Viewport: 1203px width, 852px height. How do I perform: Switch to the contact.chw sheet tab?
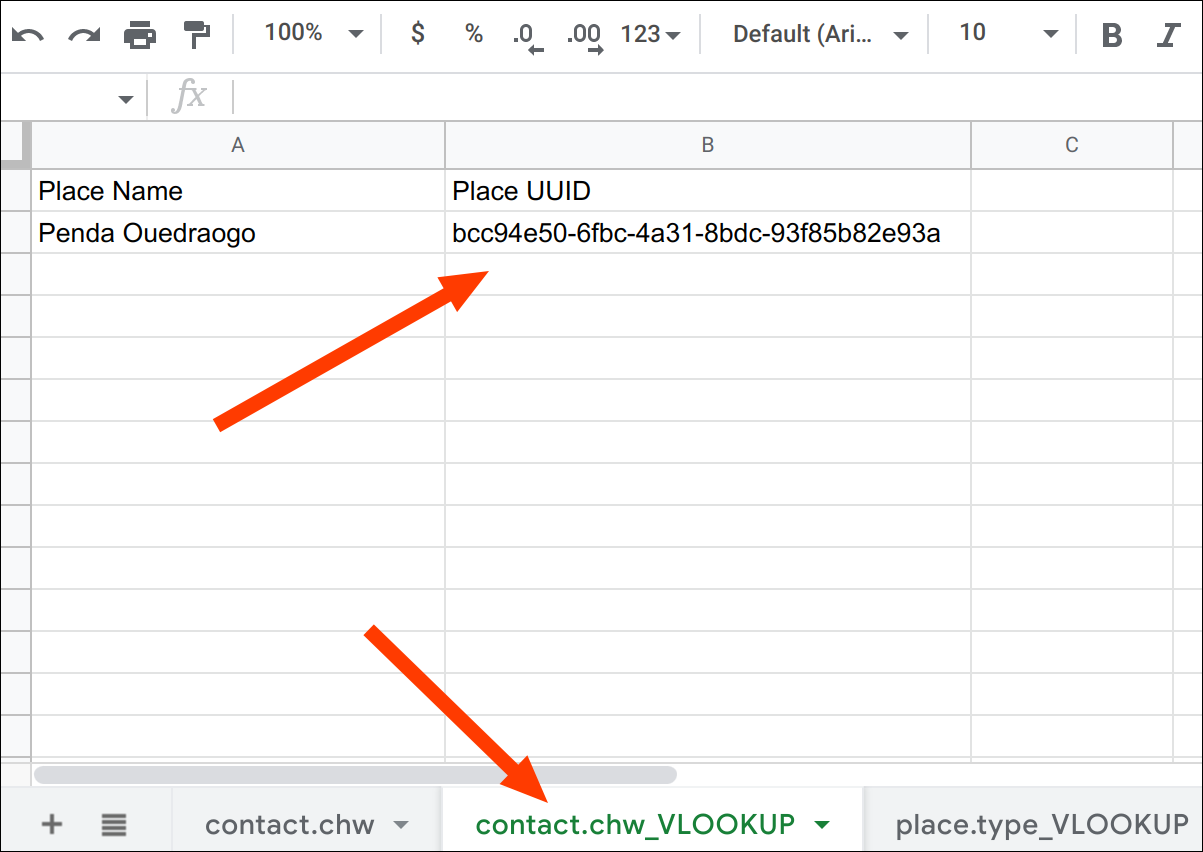click(290, 825)
